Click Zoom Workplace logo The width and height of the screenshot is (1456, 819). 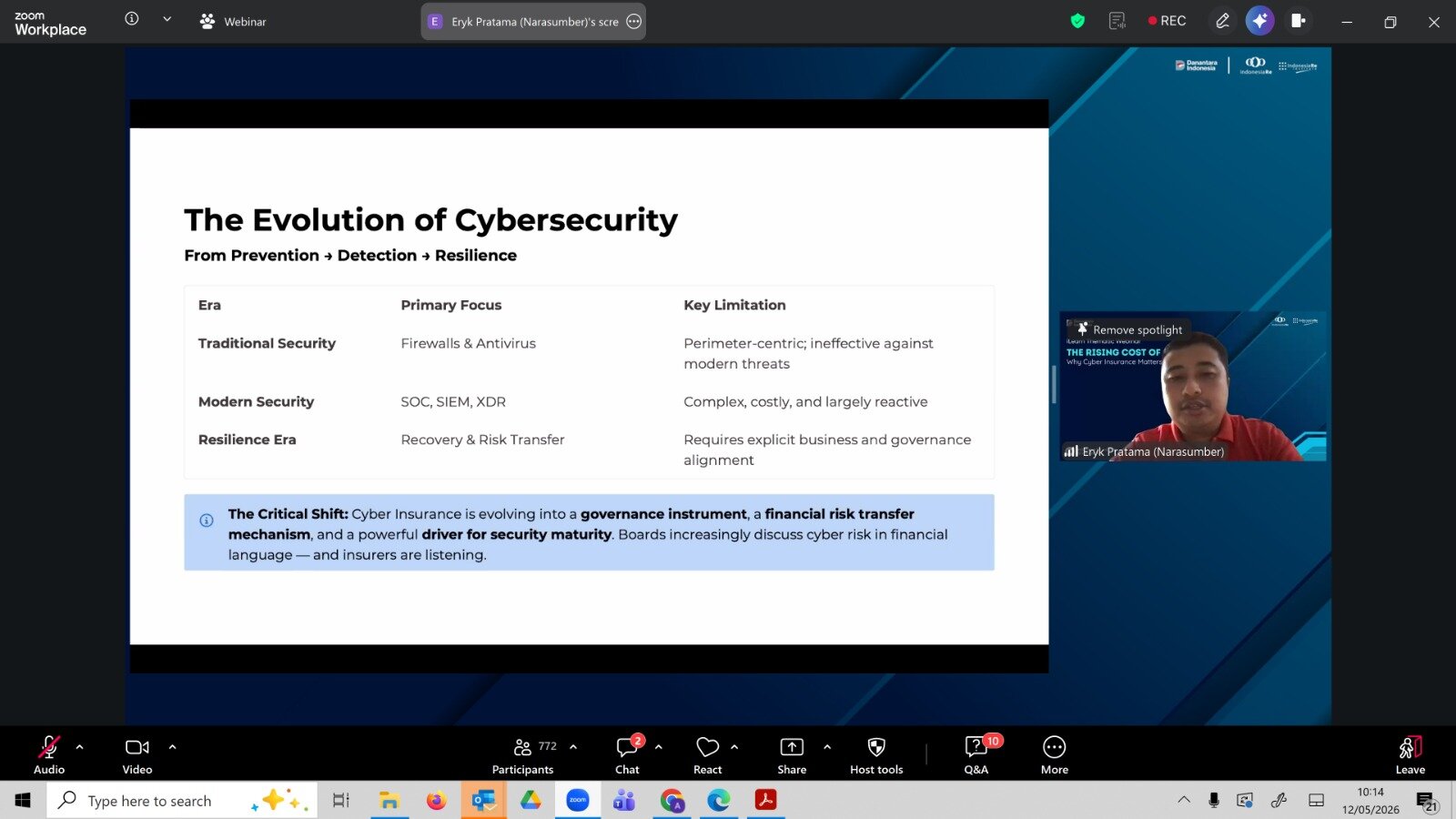point(51,23)
